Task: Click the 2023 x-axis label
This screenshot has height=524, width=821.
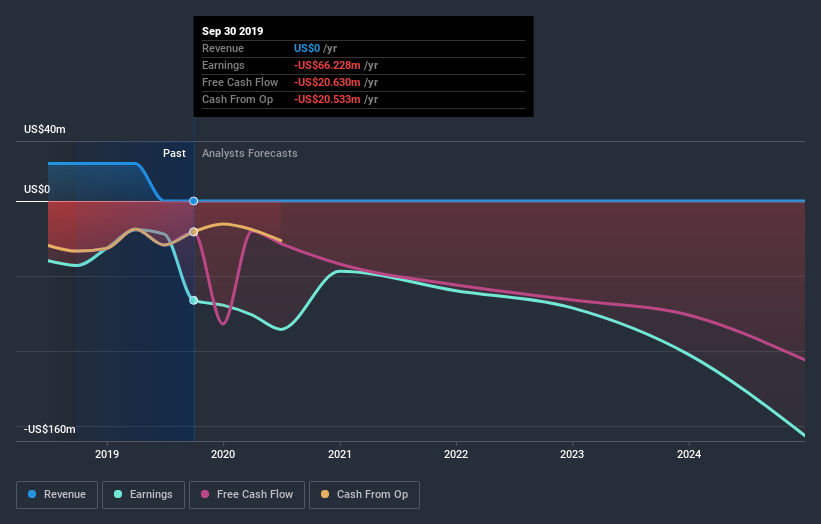Action: click(572, 454)
